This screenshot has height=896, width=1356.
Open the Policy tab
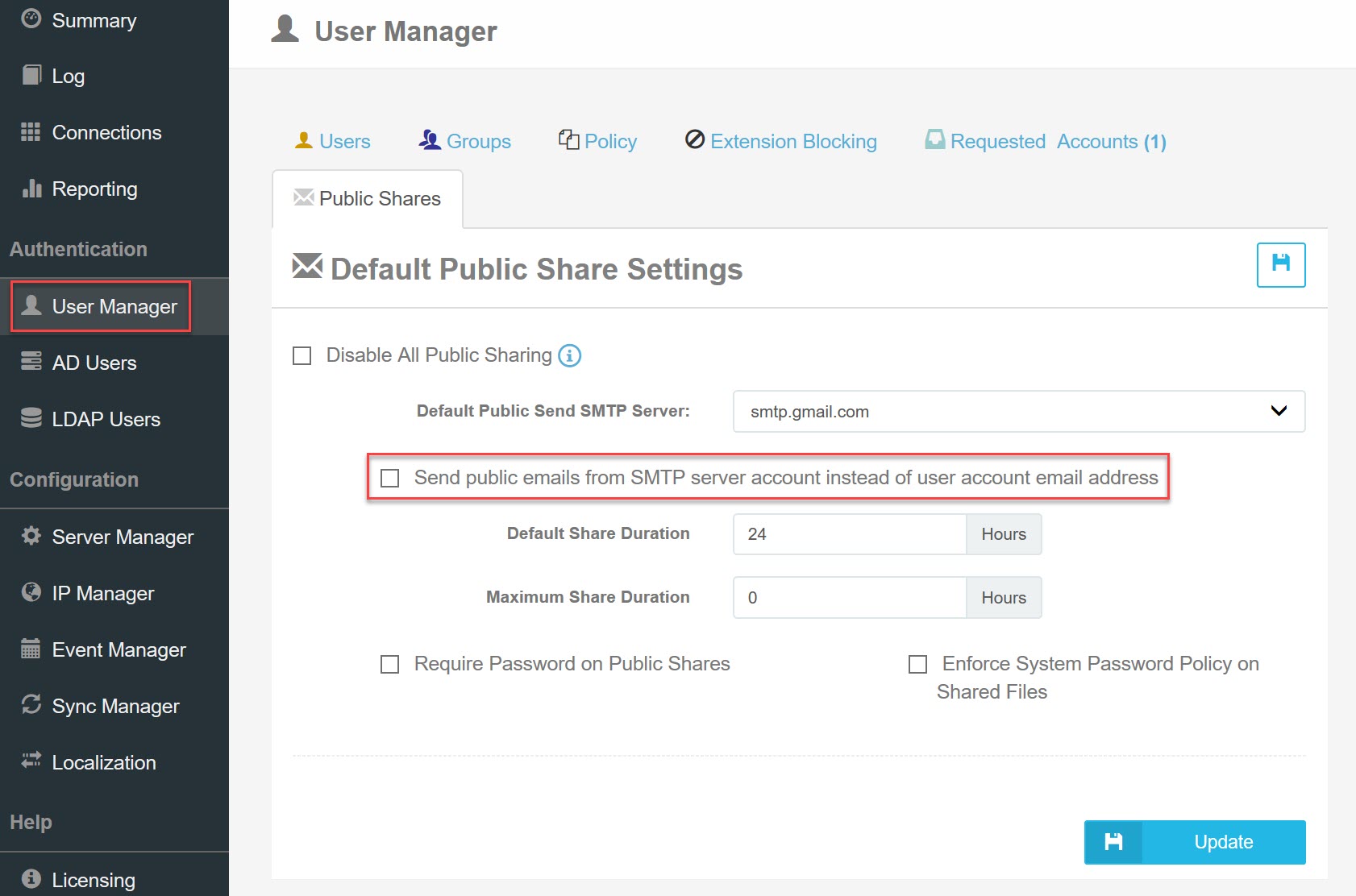[597, 141]
